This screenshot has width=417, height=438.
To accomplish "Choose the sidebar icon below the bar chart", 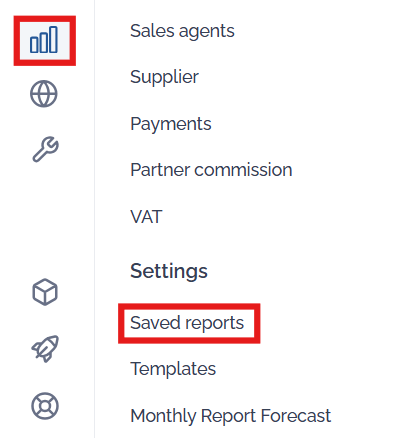I will click(44, 94).
